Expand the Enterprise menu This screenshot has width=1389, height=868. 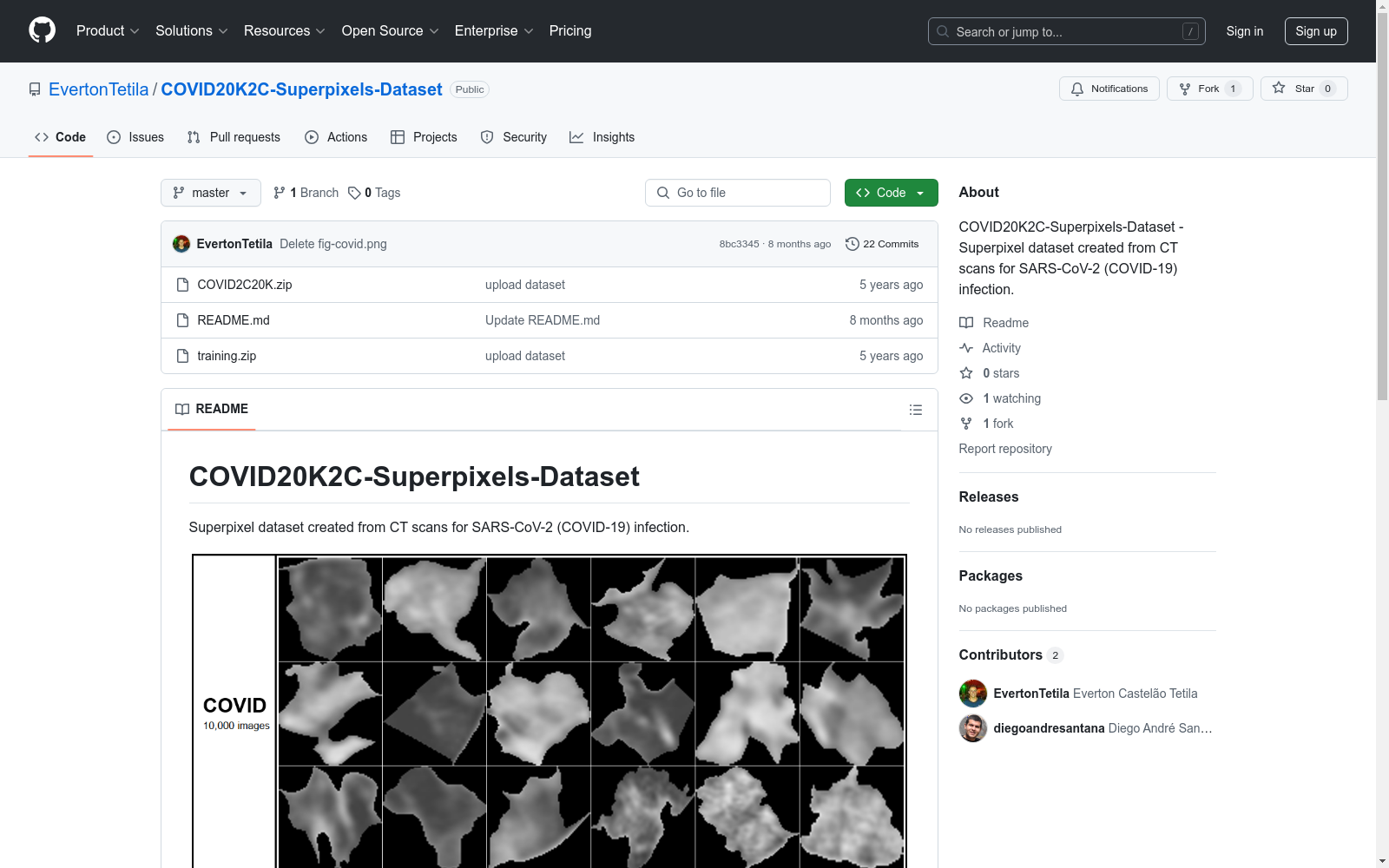click(494, 31)
